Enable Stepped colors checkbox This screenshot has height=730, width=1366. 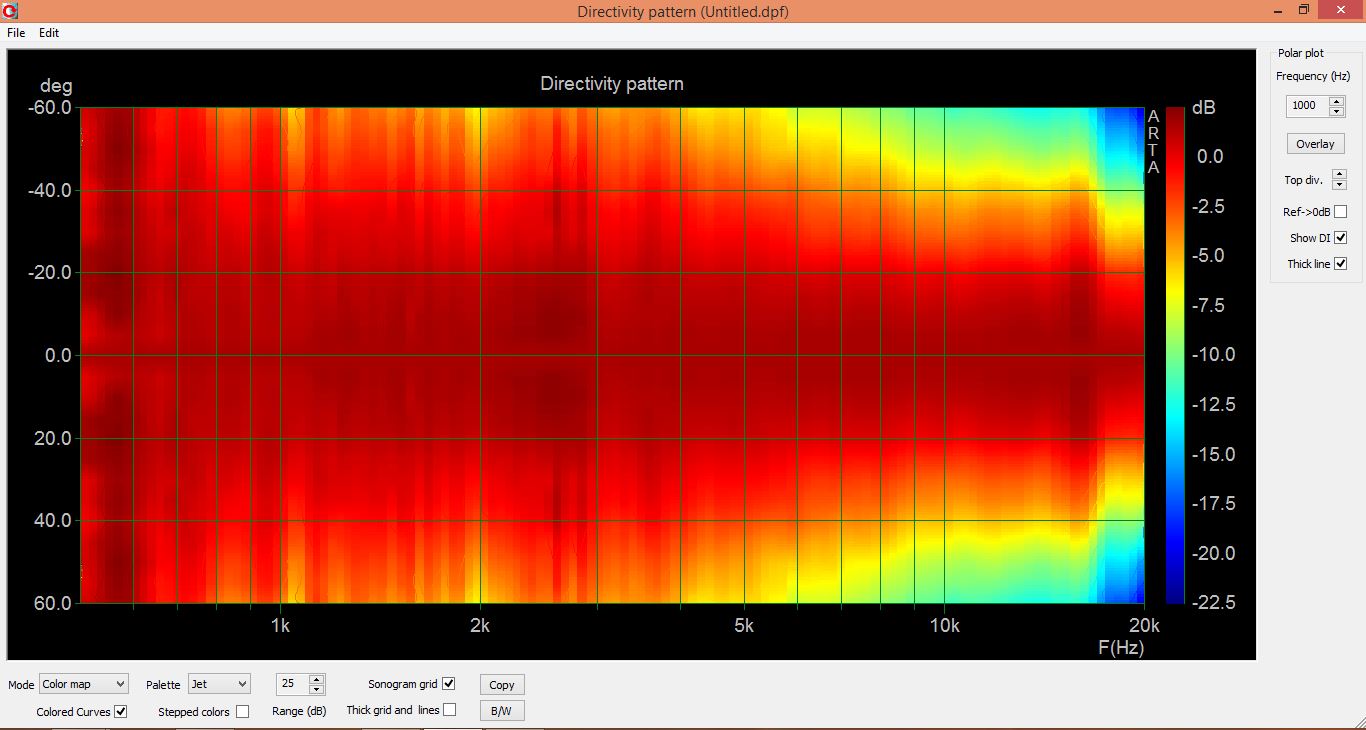[x=243, y=712]
